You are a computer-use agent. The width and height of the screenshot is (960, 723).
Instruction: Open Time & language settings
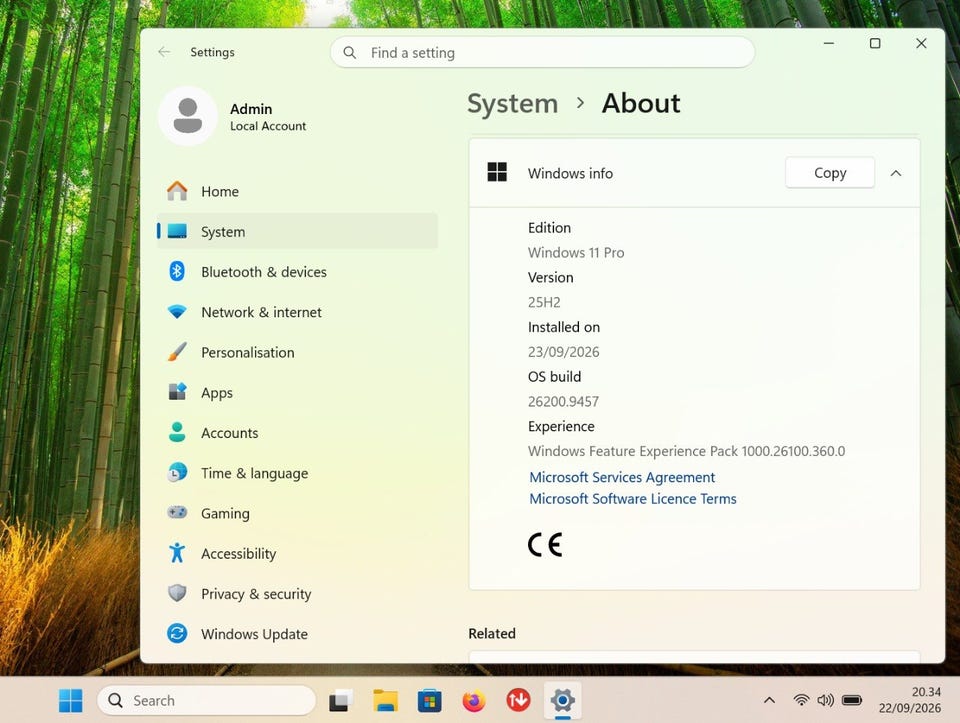tap(298, 473)
